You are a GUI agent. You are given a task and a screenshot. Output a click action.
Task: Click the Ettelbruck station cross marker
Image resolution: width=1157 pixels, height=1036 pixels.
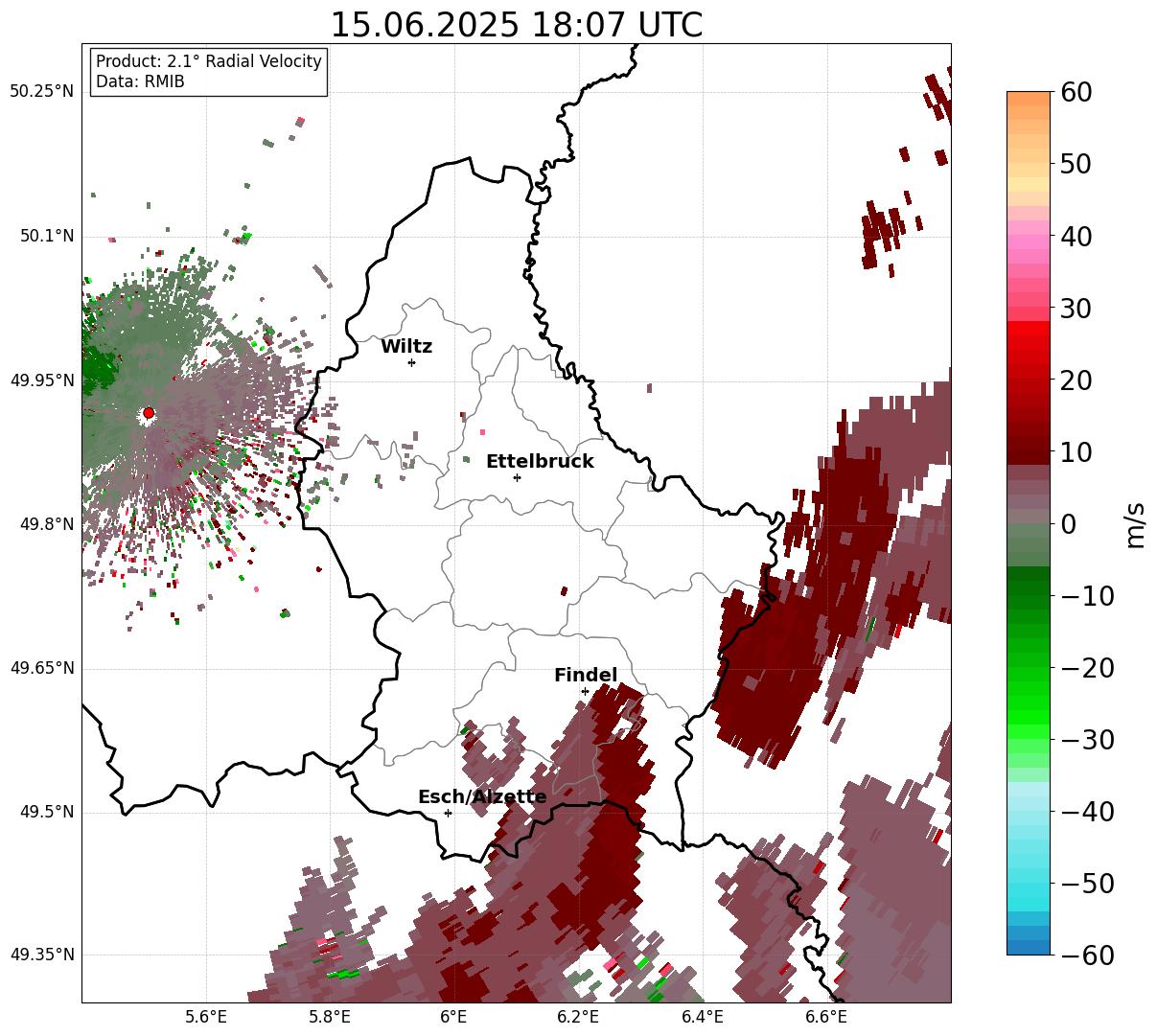[x=517, y=477]
